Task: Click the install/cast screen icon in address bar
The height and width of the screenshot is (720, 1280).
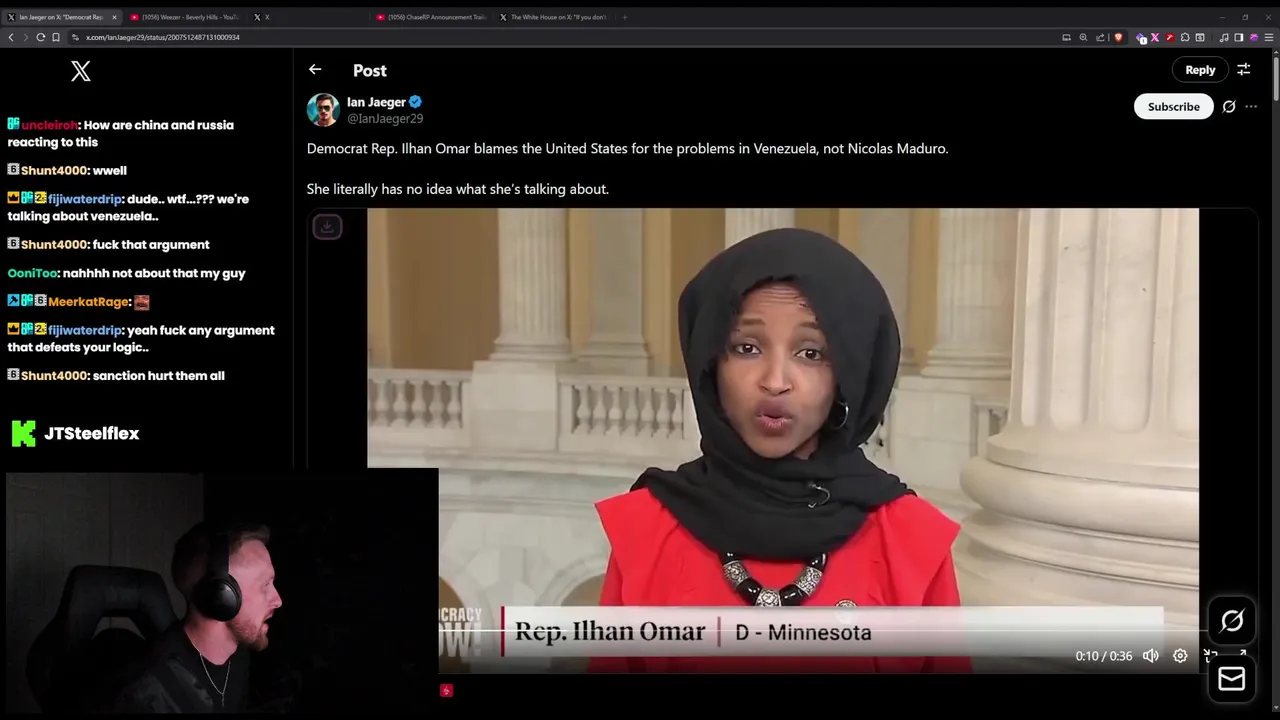Action: pyautogui.click(x=1066, y=37)
